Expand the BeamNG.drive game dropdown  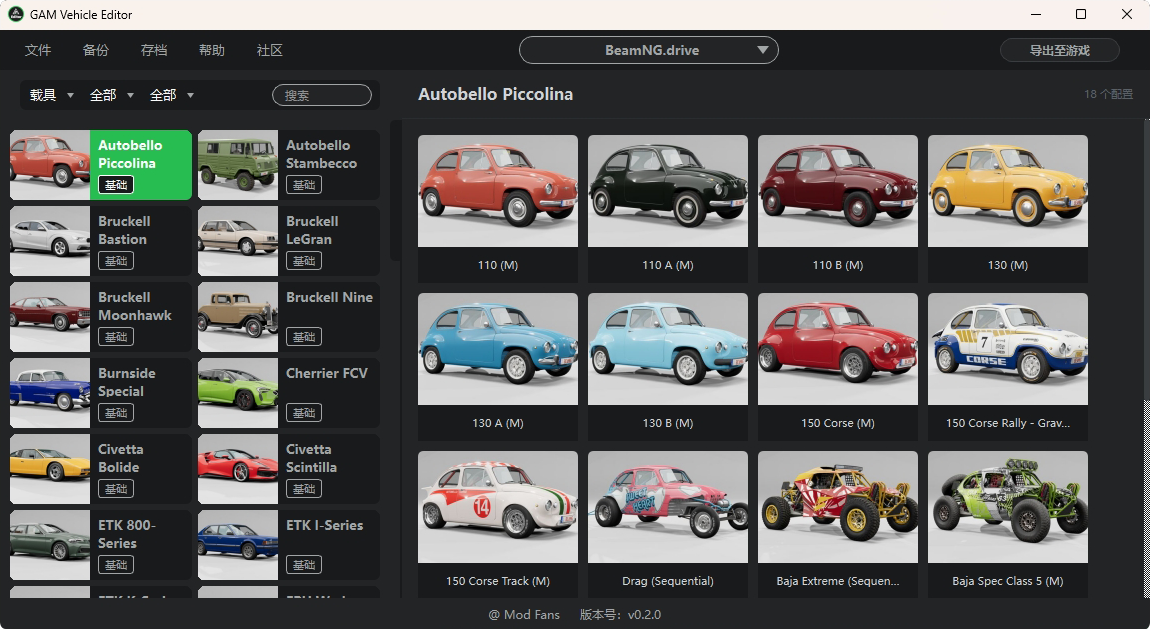click(x=648, y=50)
